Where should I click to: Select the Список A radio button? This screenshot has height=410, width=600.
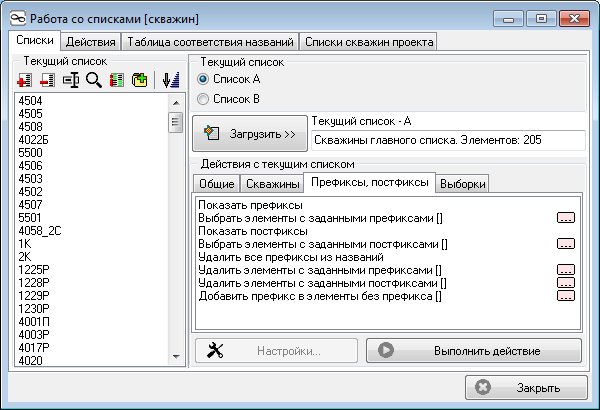coord(203,79)
